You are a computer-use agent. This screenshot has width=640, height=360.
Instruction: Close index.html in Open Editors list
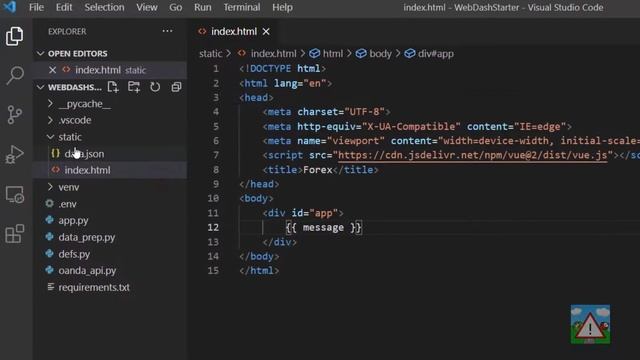tap(52, 70)
